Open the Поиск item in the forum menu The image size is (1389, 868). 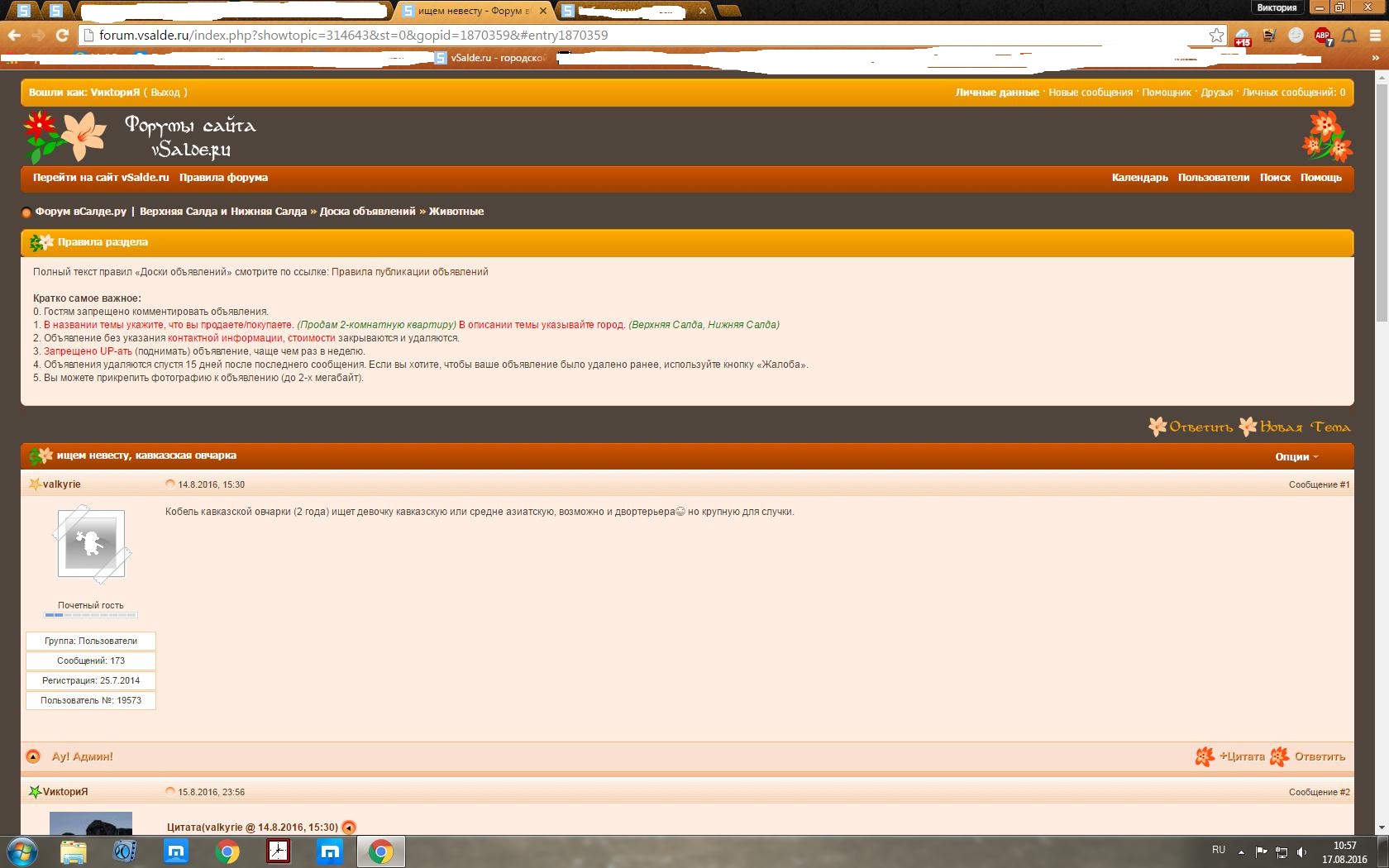(x=1274, y=178)
